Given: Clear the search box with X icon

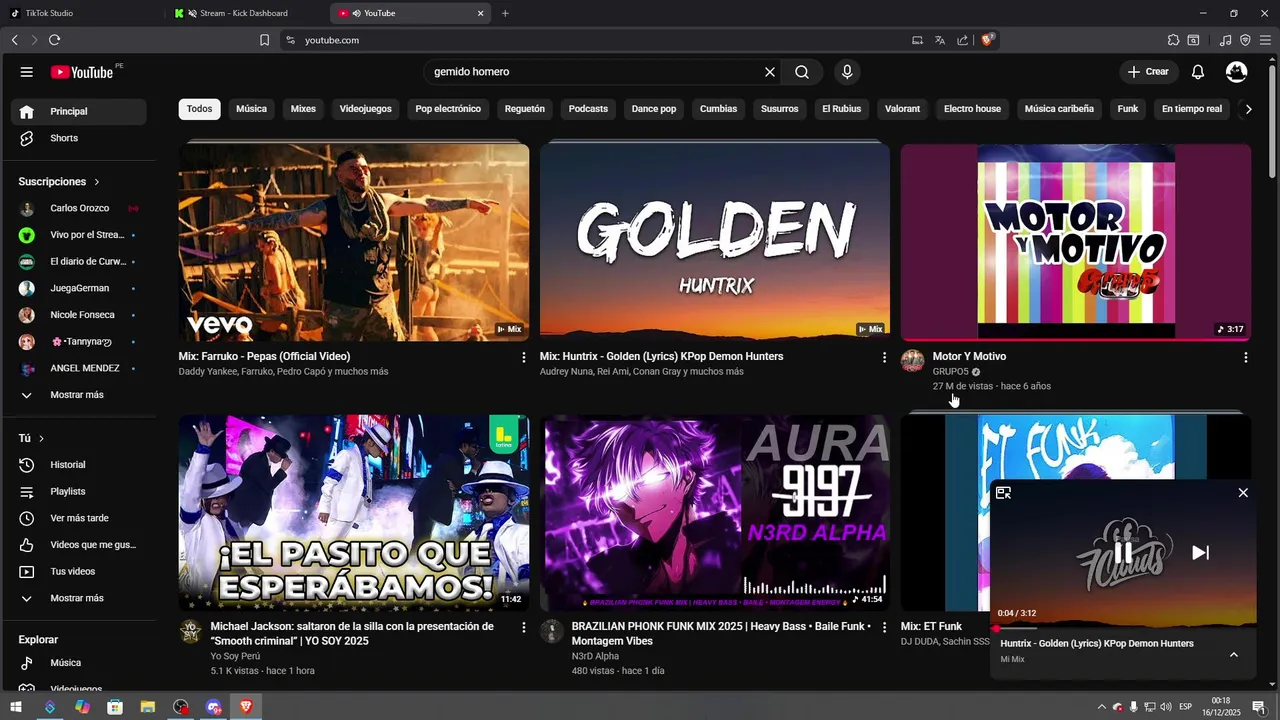Looking at the screenshot, I should click(x=770, y=72).
